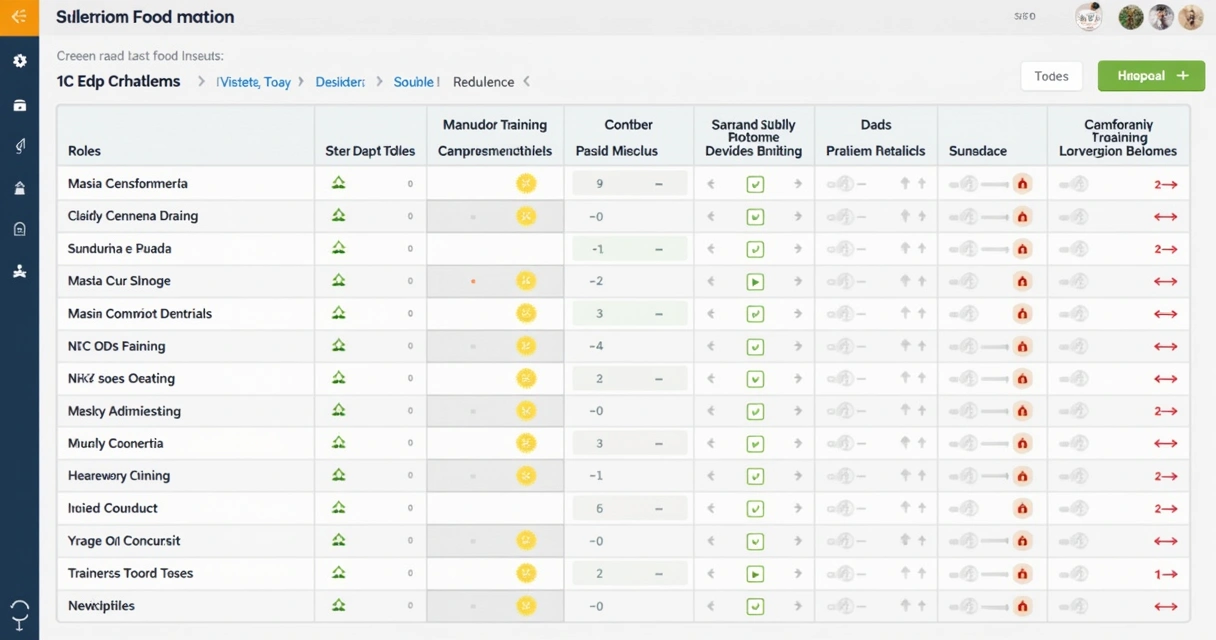1216x640 pixels.
Task: Click the orange back arrow in sidebar
Action: click(x=19, y=17)
